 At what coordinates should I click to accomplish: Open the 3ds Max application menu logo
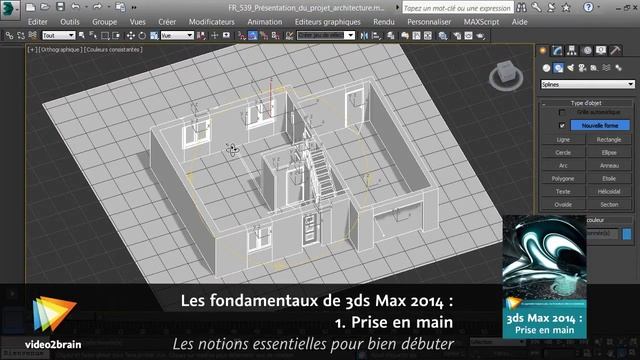pos(10,9)
